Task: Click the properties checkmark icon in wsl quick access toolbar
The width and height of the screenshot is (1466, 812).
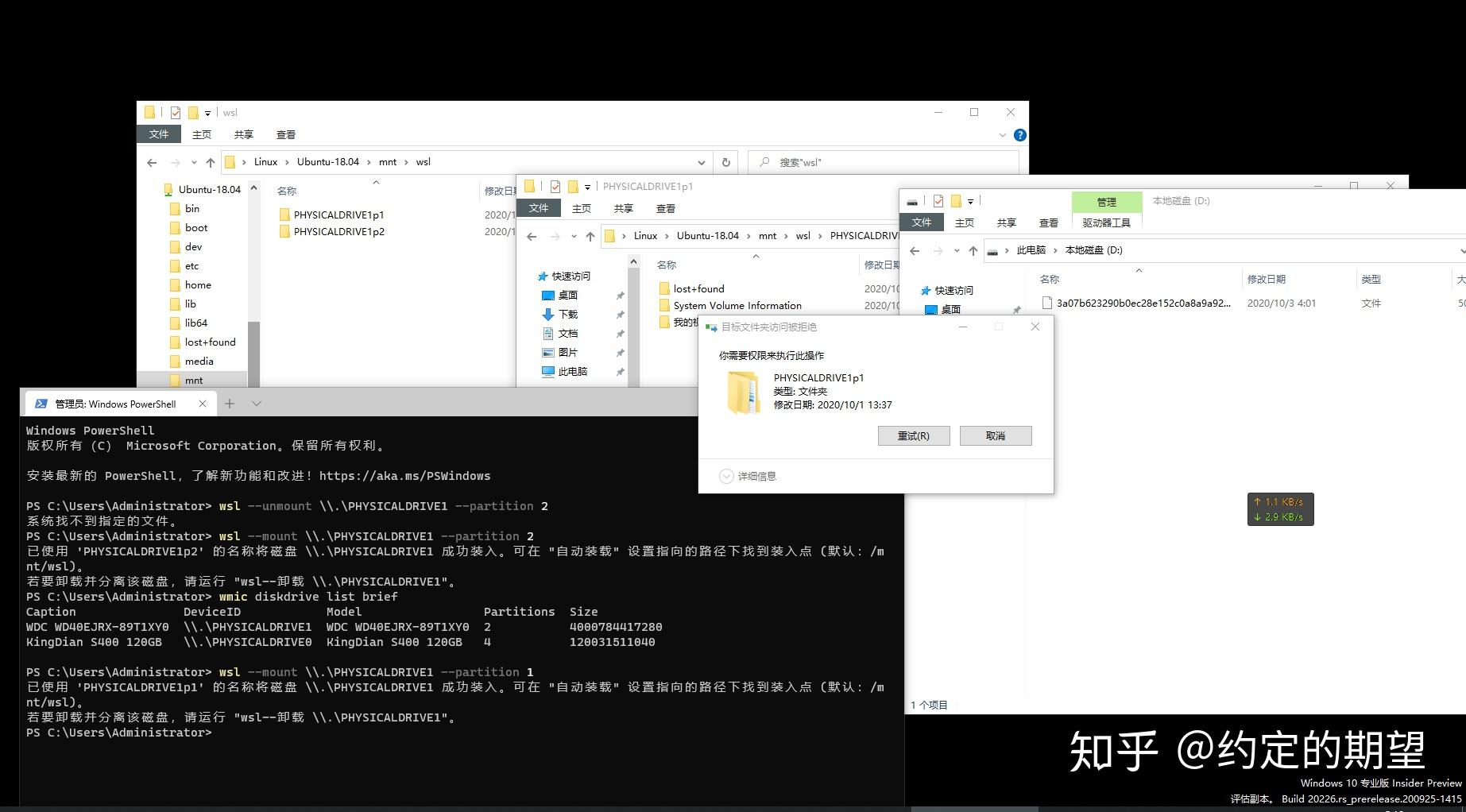Action: (x=175, y=112)
